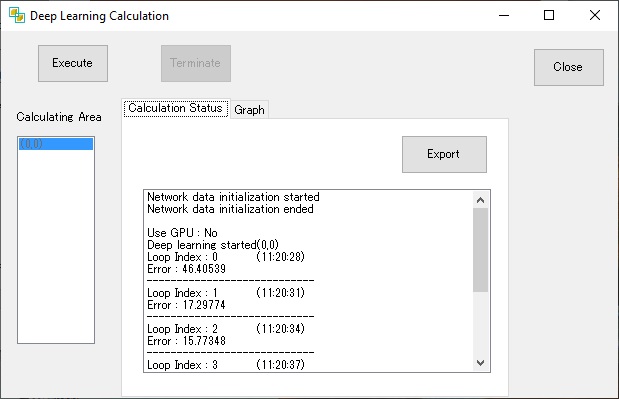619x399 pixels.
Task: Click the Deep Learning Calculation app icon
Action: tap(17, 15)
